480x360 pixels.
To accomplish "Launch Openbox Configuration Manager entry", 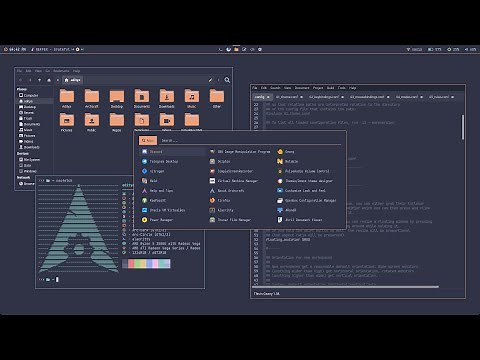I will [308, 200].
